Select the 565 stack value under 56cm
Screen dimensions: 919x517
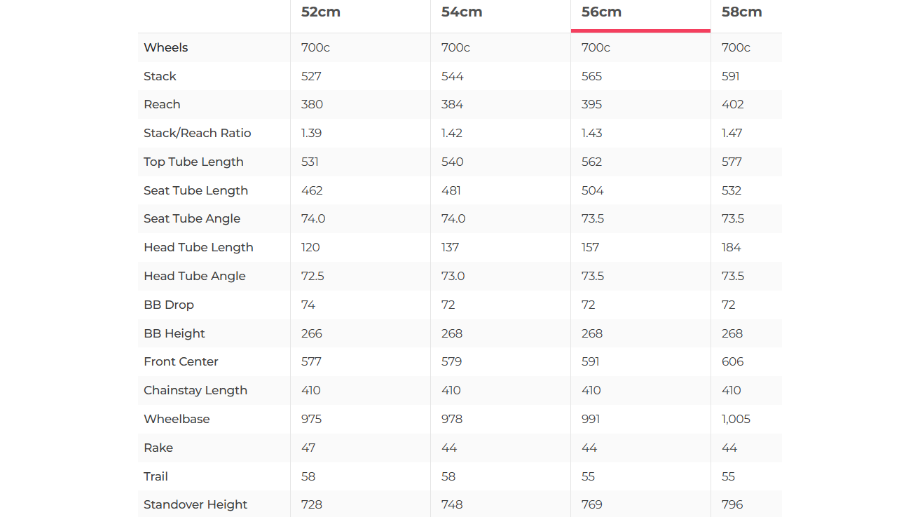coord(592,76)
